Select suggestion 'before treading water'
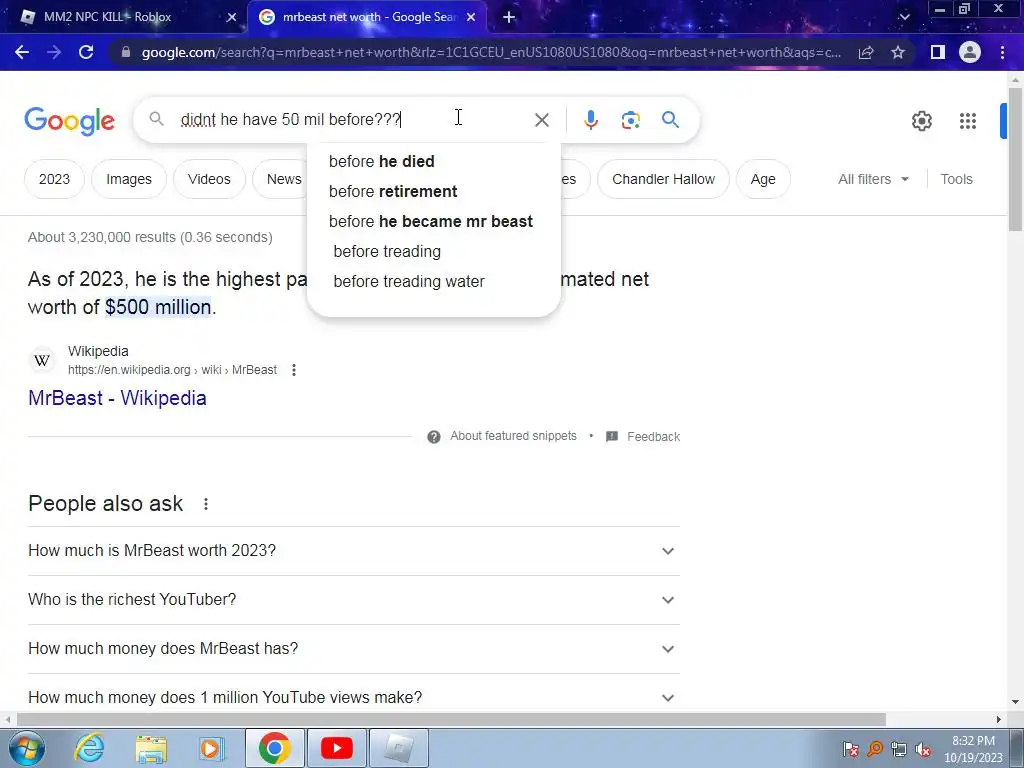Screen dimensions: 1024x768 pos(434,281)
